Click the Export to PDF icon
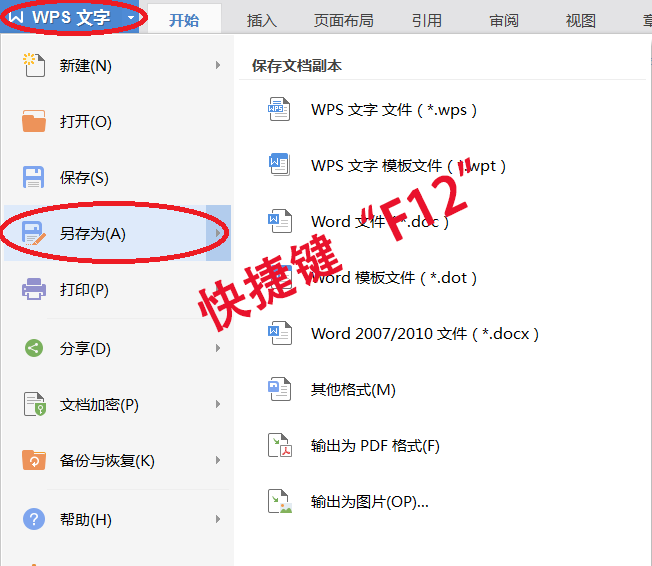652x566 pixels. coord(280,445)
